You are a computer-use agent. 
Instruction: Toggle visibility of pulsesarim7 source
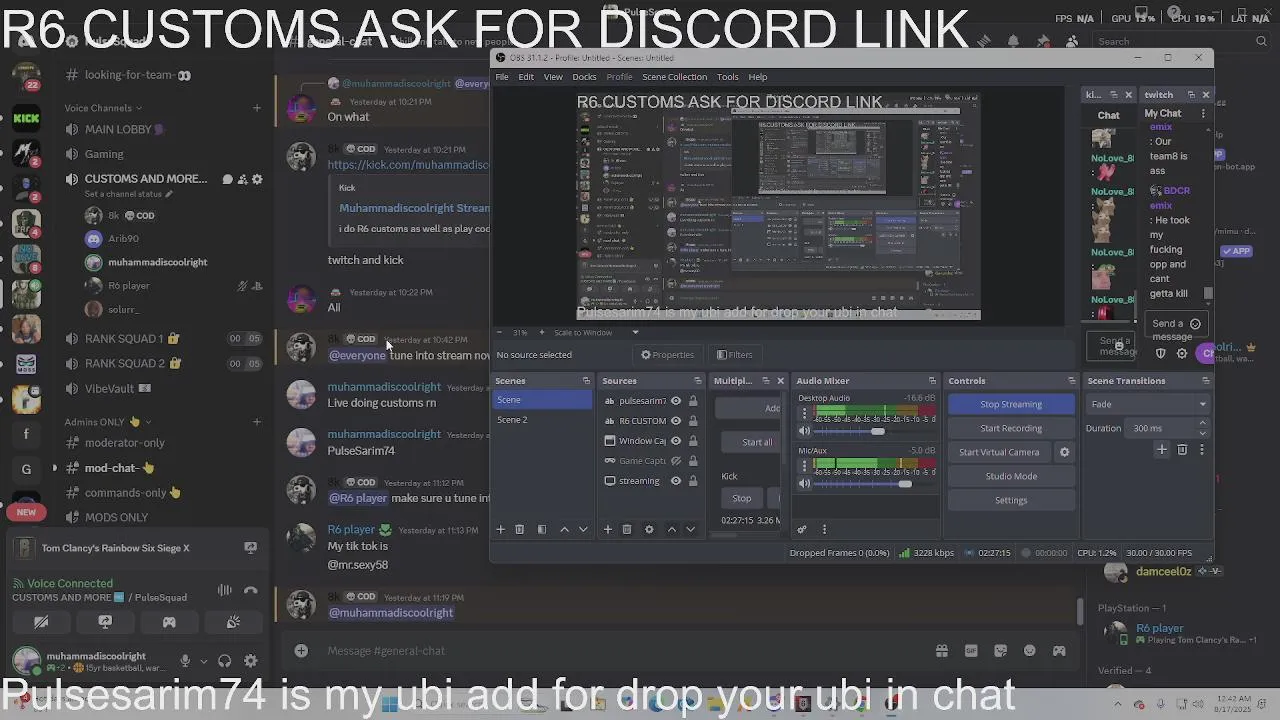pyautogui.click(x=676, y=401)
